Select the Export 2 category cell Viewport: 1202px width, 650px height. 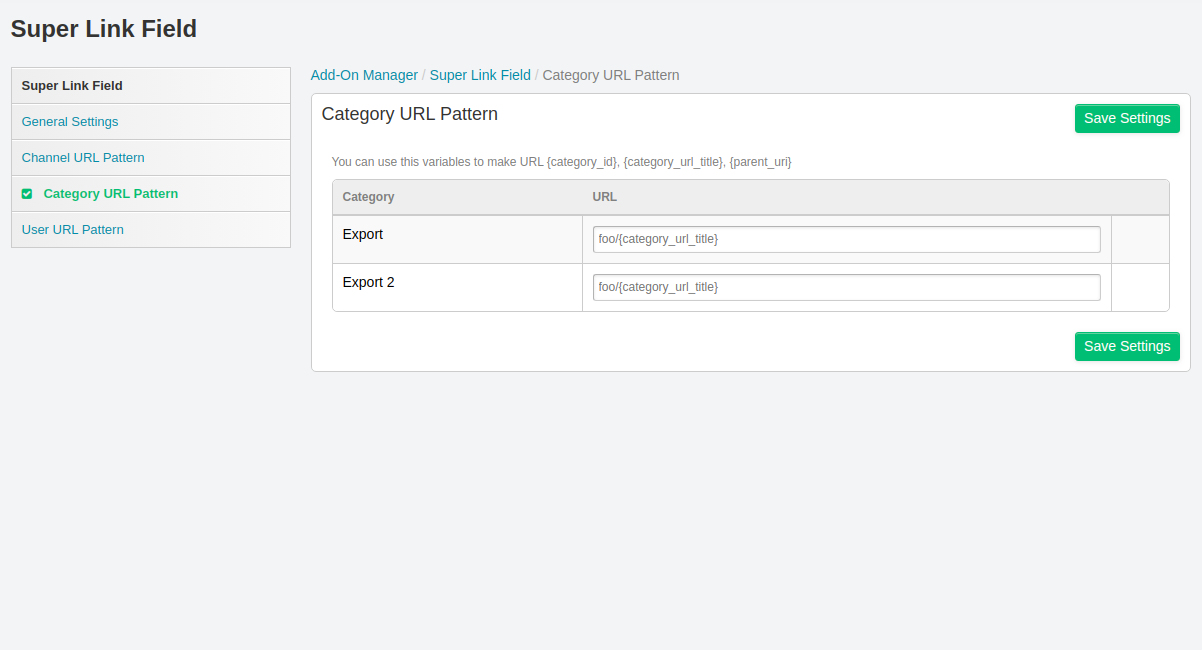458,288
